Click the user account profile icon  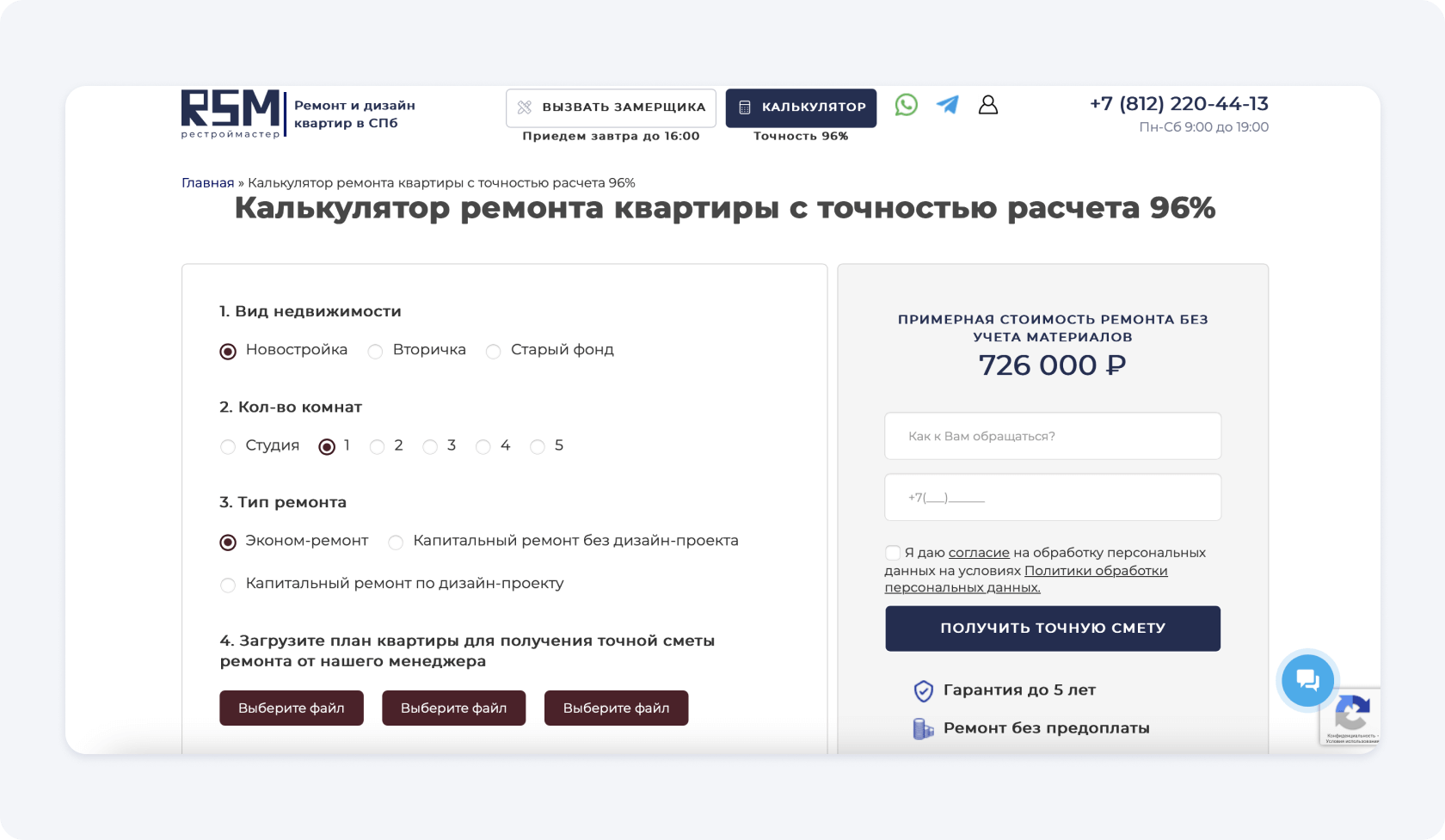[988, 105]
